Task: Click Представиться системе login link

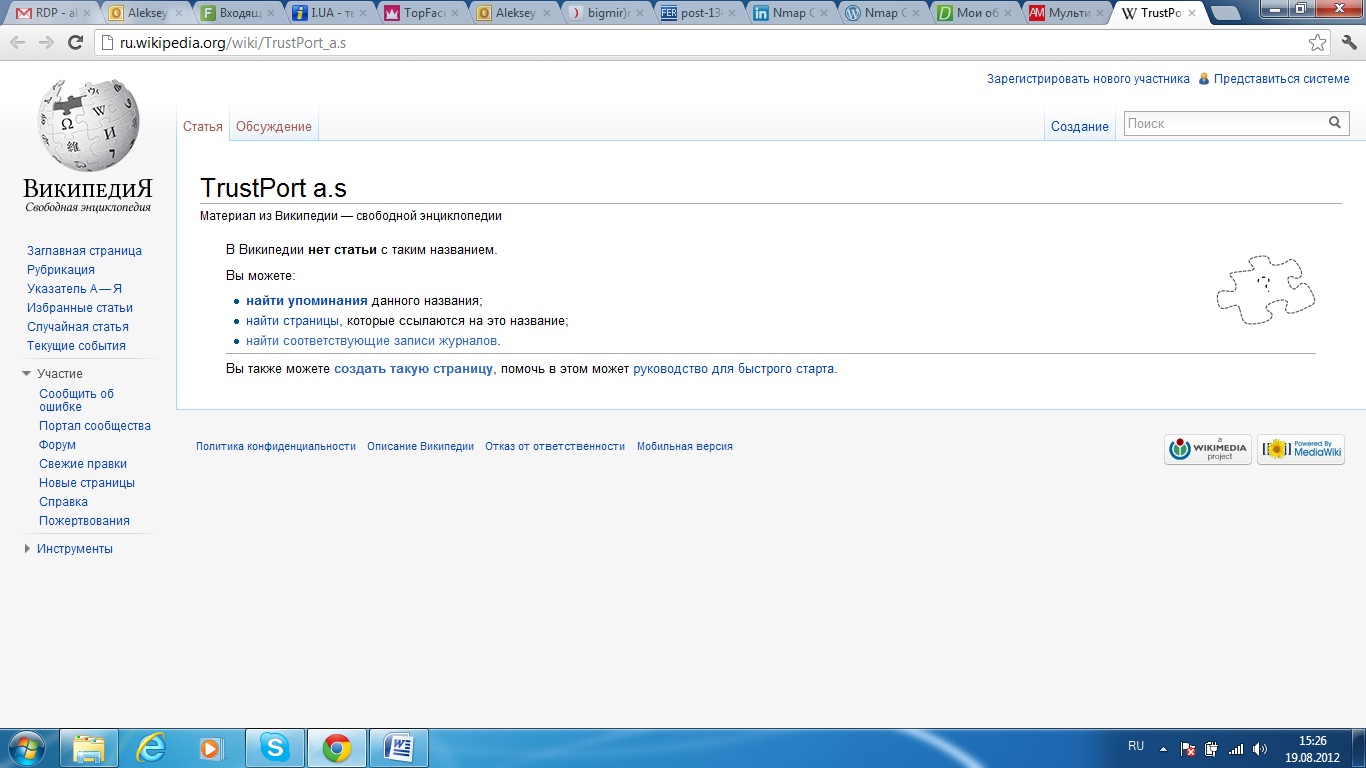Action: coord(1282,79)
